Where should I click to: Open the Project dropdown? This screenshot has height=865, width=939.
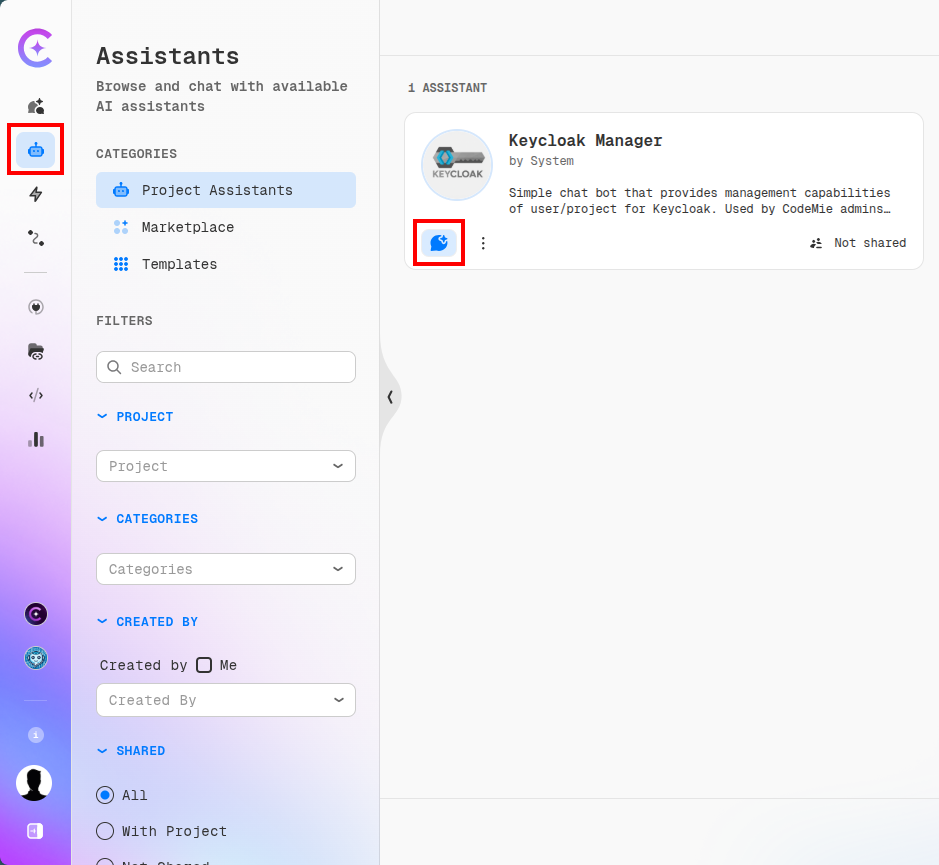pos(226,466)
